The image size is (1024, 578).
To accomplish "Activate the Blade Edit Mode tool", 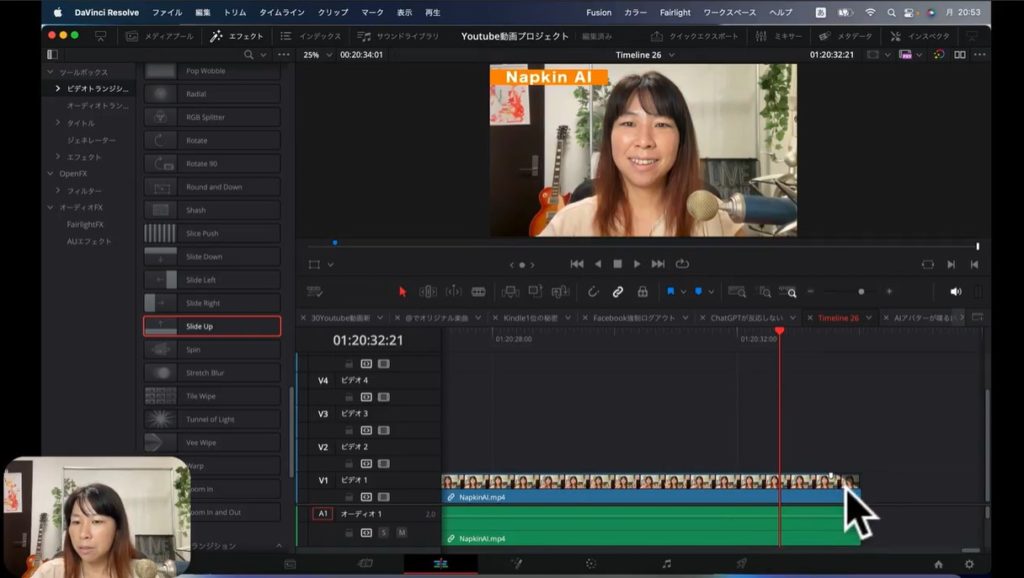I will coord(478,292).
